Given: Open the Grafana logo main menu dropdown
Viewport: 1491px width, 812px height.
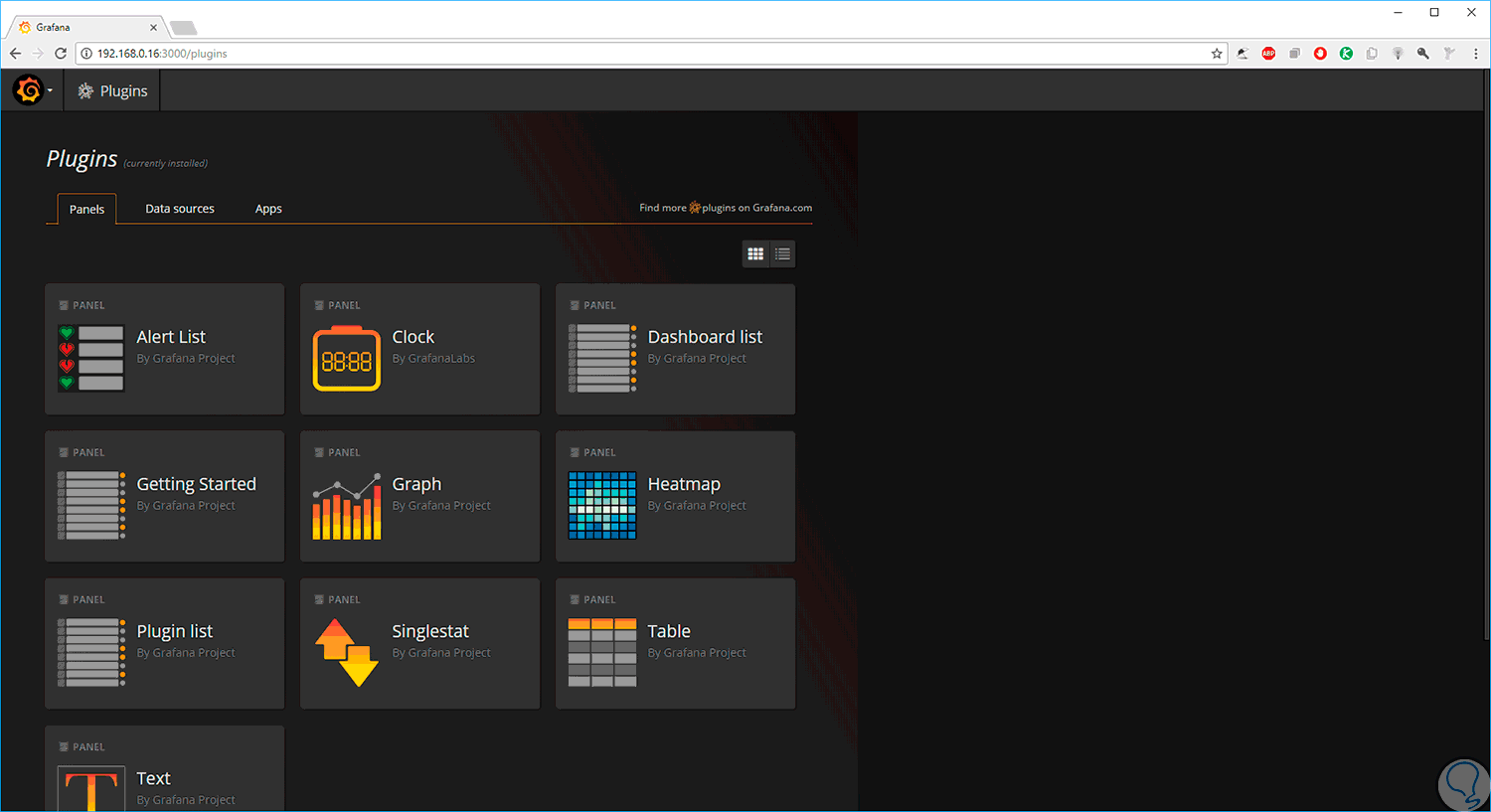Looking at the screenshot, I should [x=32, y=91].
